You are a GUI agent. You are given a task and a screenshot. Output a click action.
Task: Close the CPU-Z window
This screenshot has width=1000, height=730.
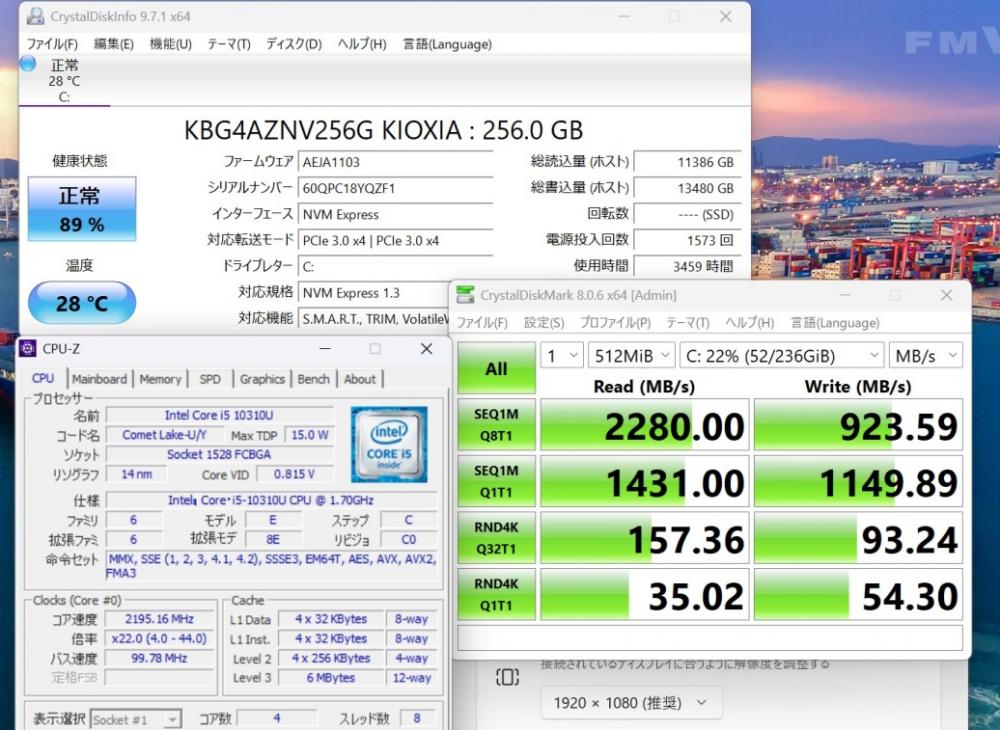pos(426,349)
